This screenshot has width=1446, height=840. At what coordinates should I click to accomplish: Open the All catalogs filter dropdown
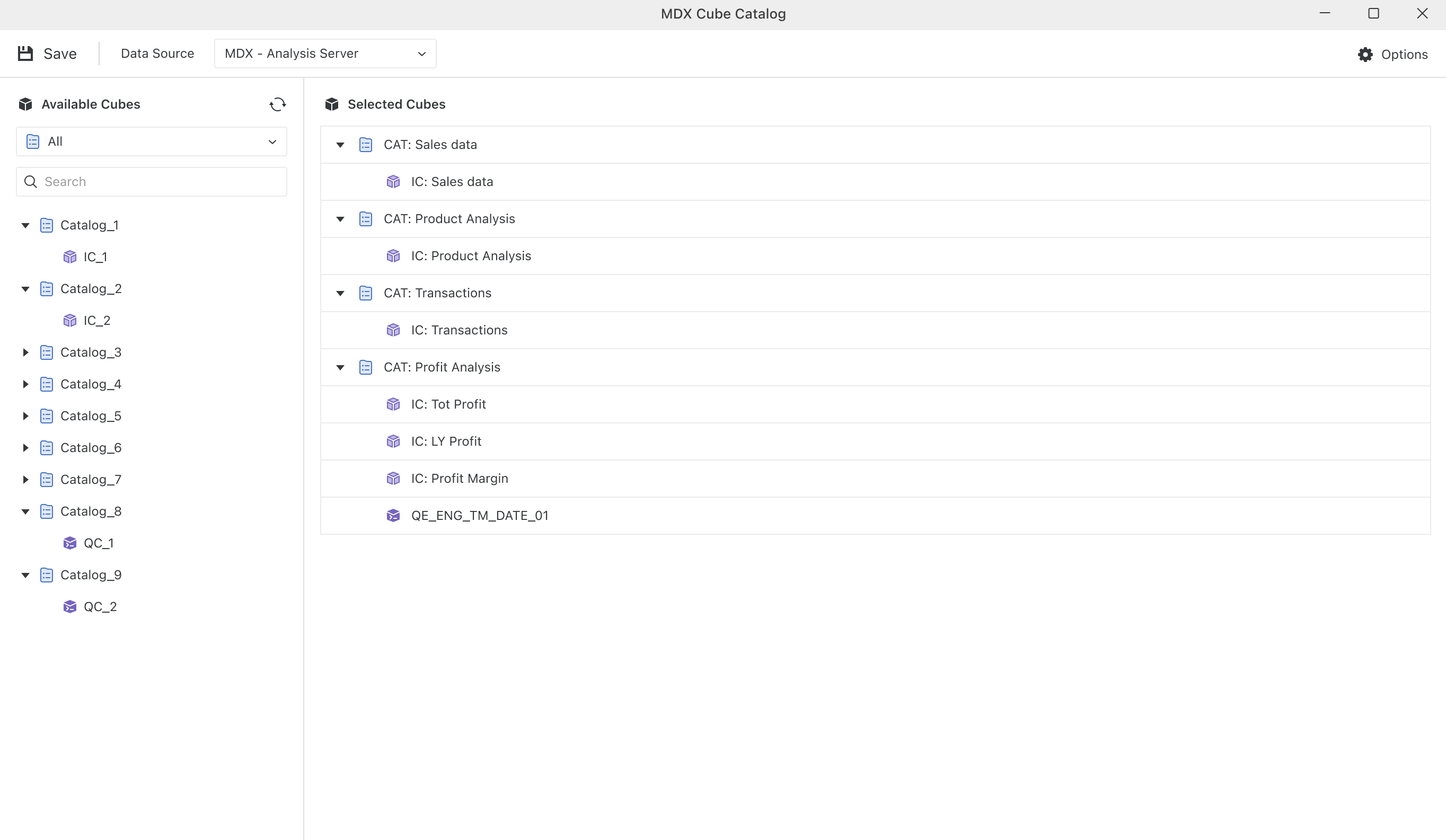click(x=152, y=142)
